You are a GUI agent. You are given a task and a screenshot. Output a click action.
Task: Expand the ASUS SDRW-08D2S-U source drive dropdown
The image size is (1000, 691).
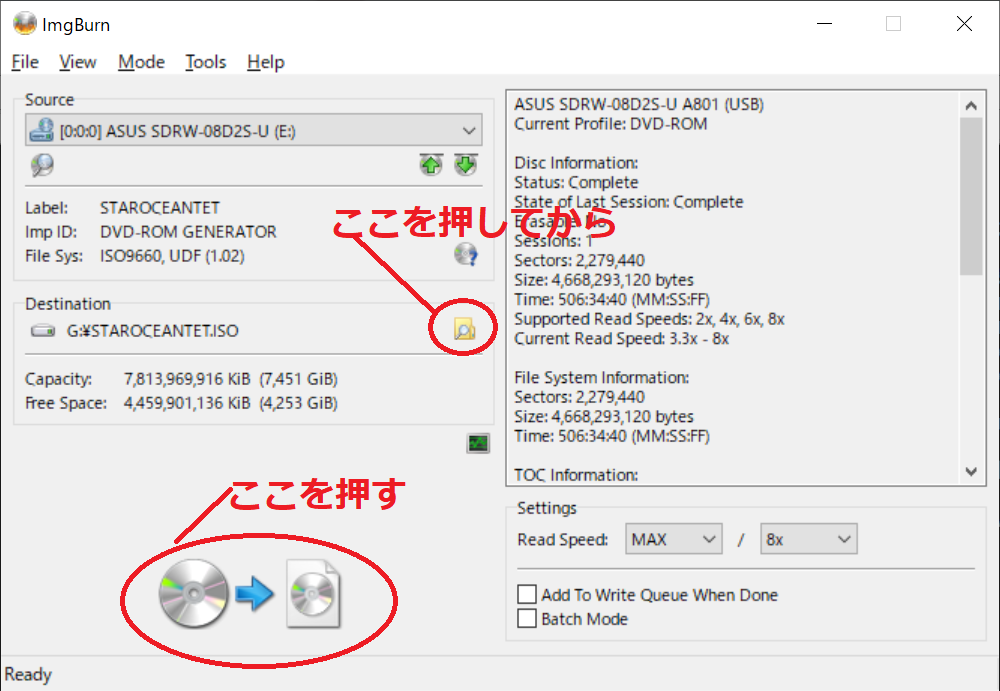pyautogui.click(x=254, y=130)
